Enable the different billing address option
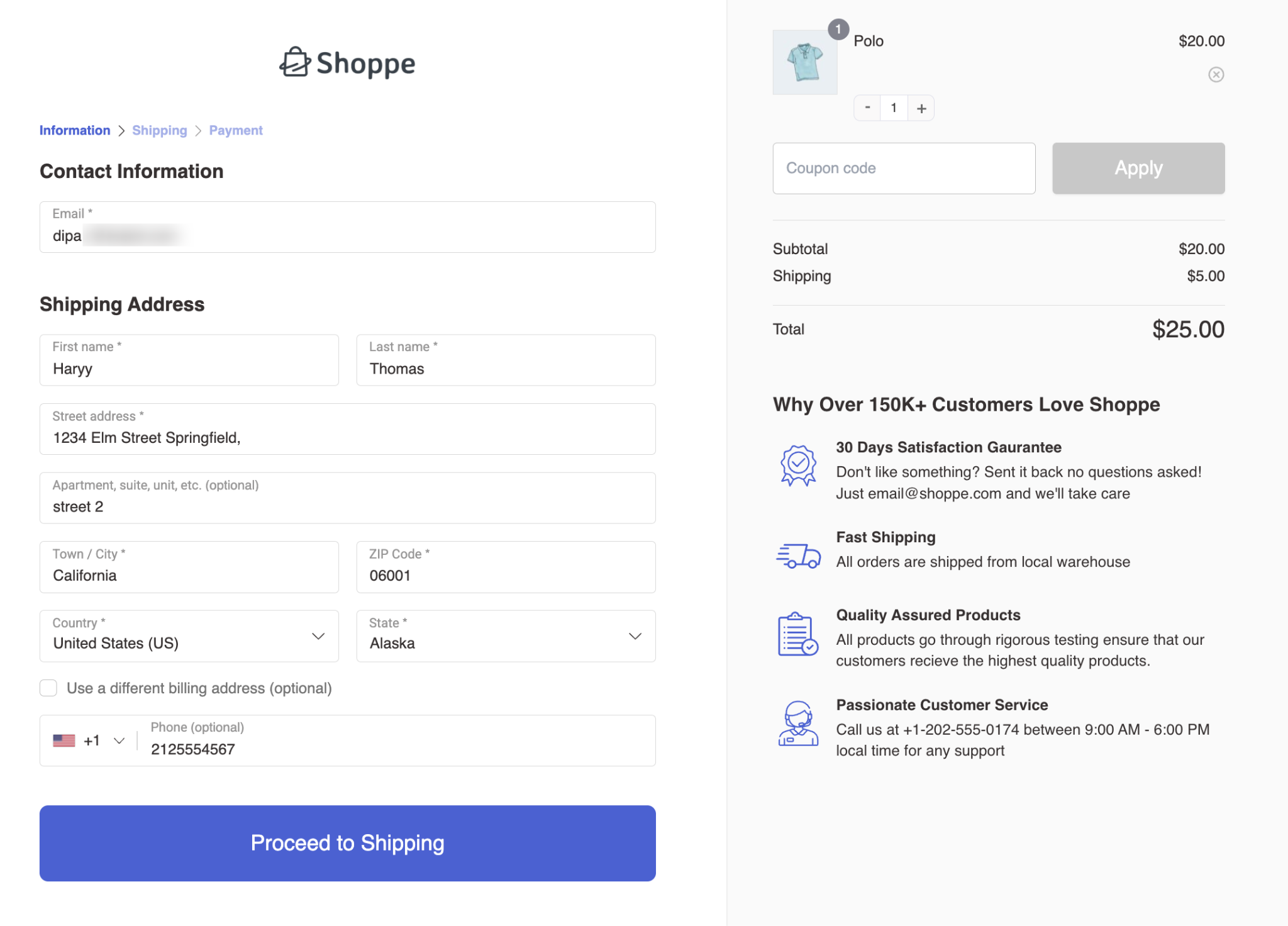The image size is (1288, 926). 48,688
